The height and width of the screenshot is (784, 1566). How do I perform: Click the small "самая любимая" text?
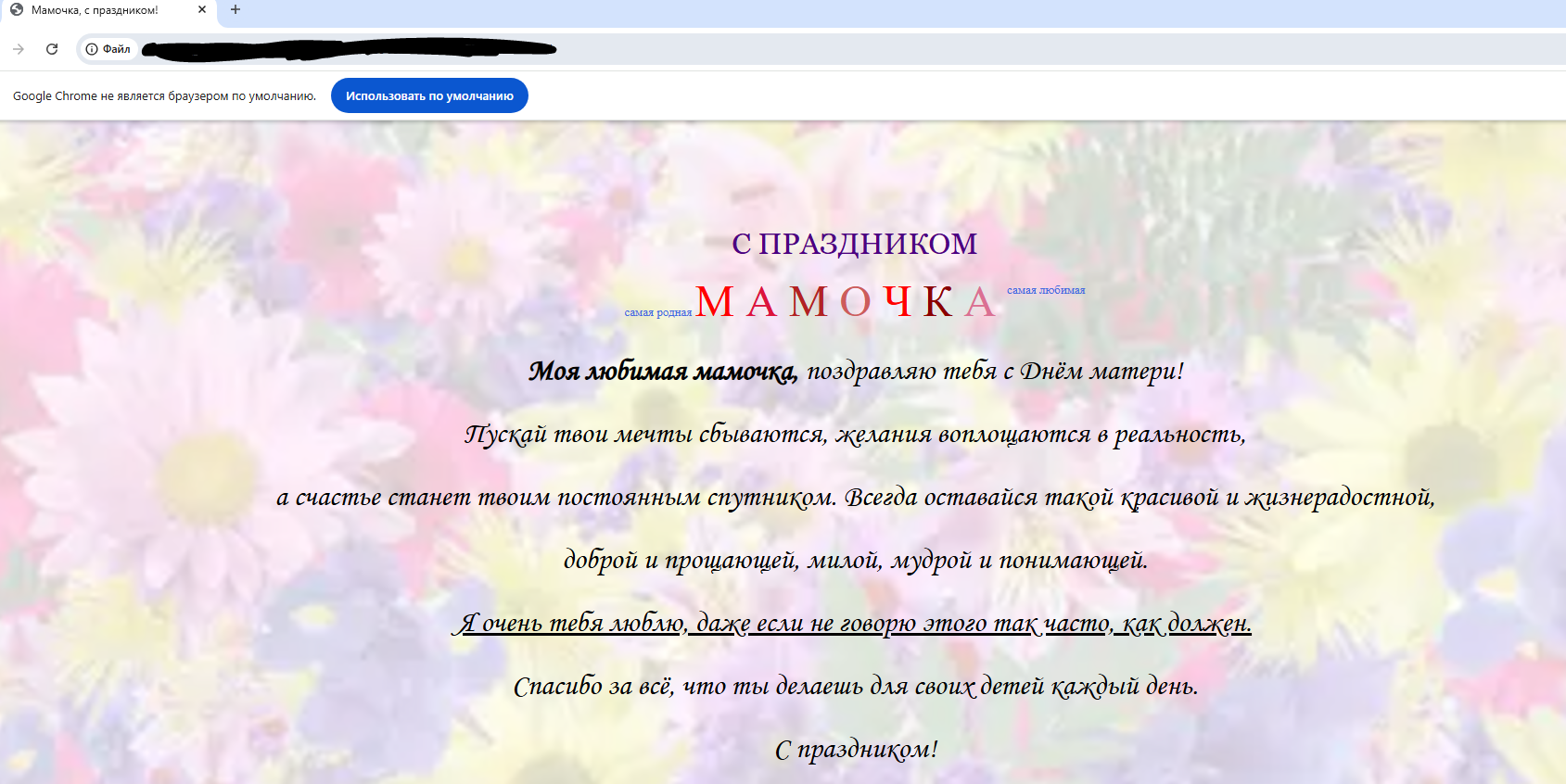[1046, 290]
